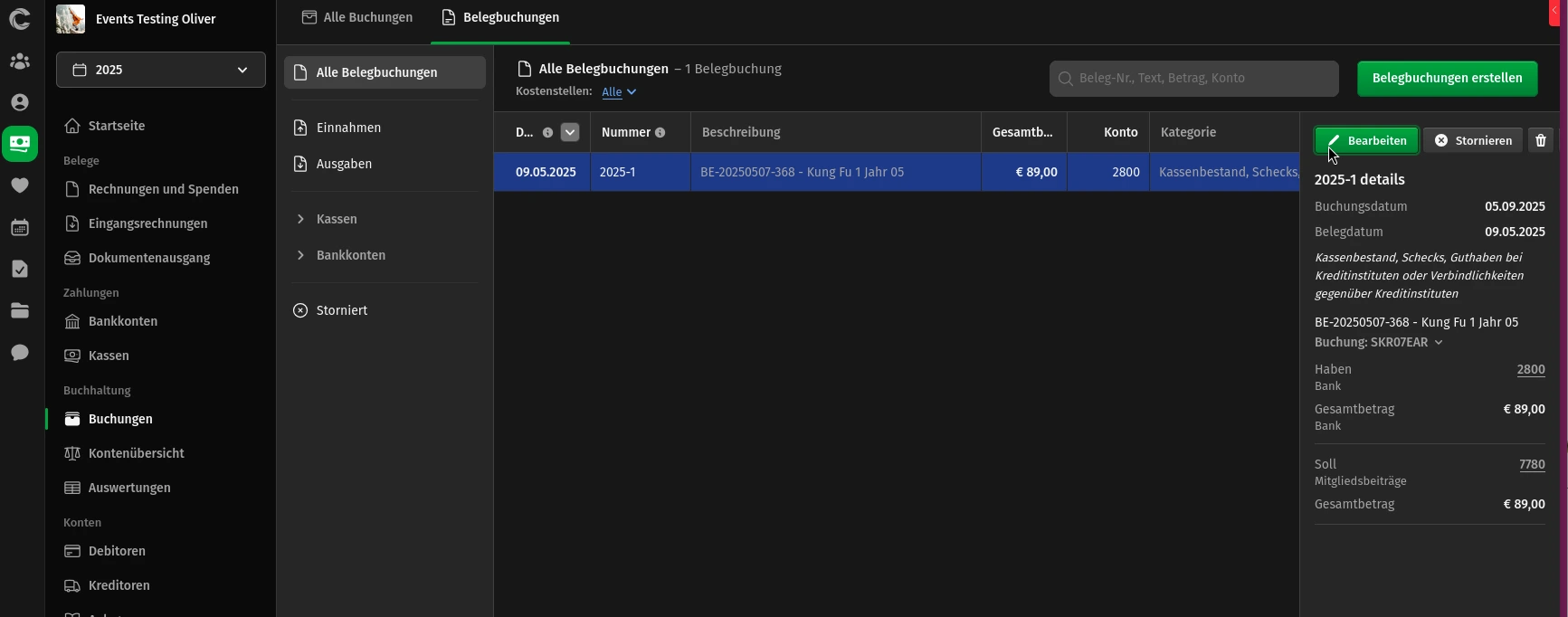This screenshot has height=617, width=1568.
Task: Switch to the Alle Buchungen tab
Action: pos(357,18)
